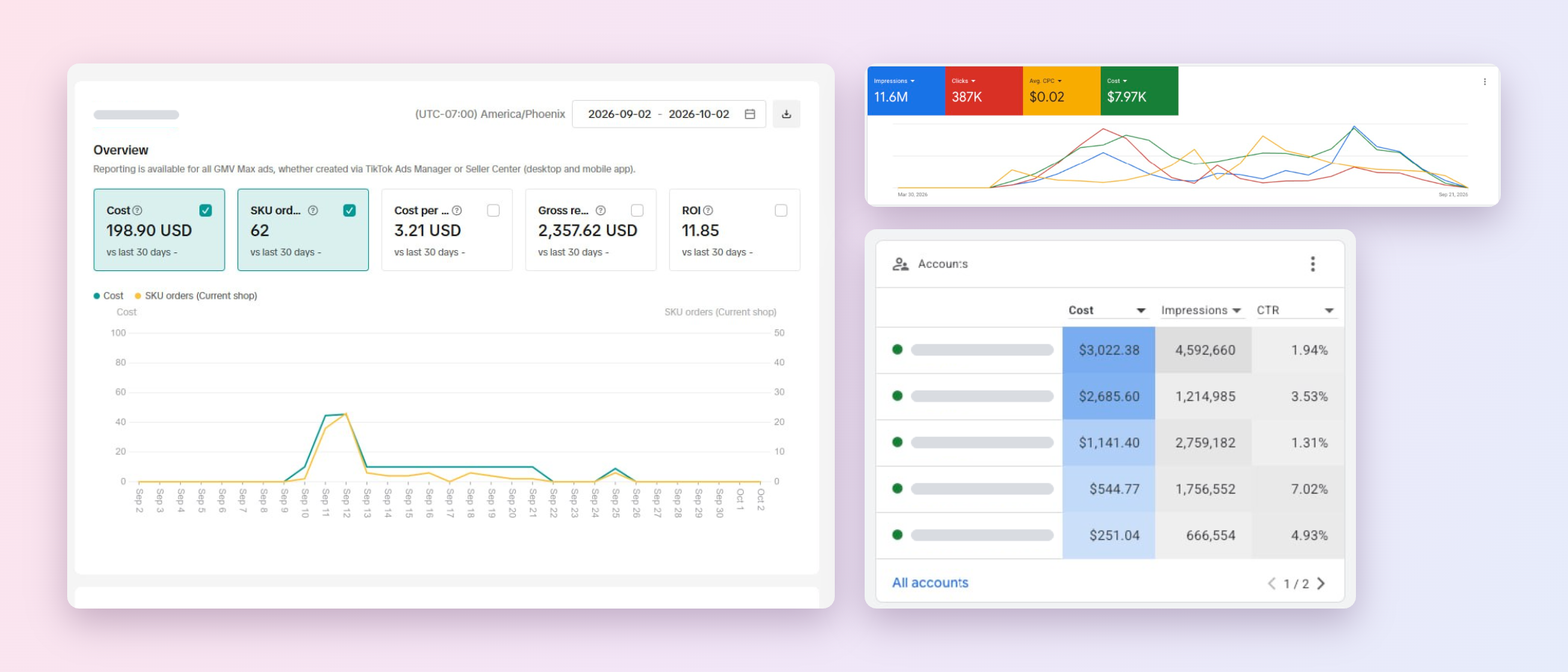Toggle the SKU orders legend item

coord(196,296)
